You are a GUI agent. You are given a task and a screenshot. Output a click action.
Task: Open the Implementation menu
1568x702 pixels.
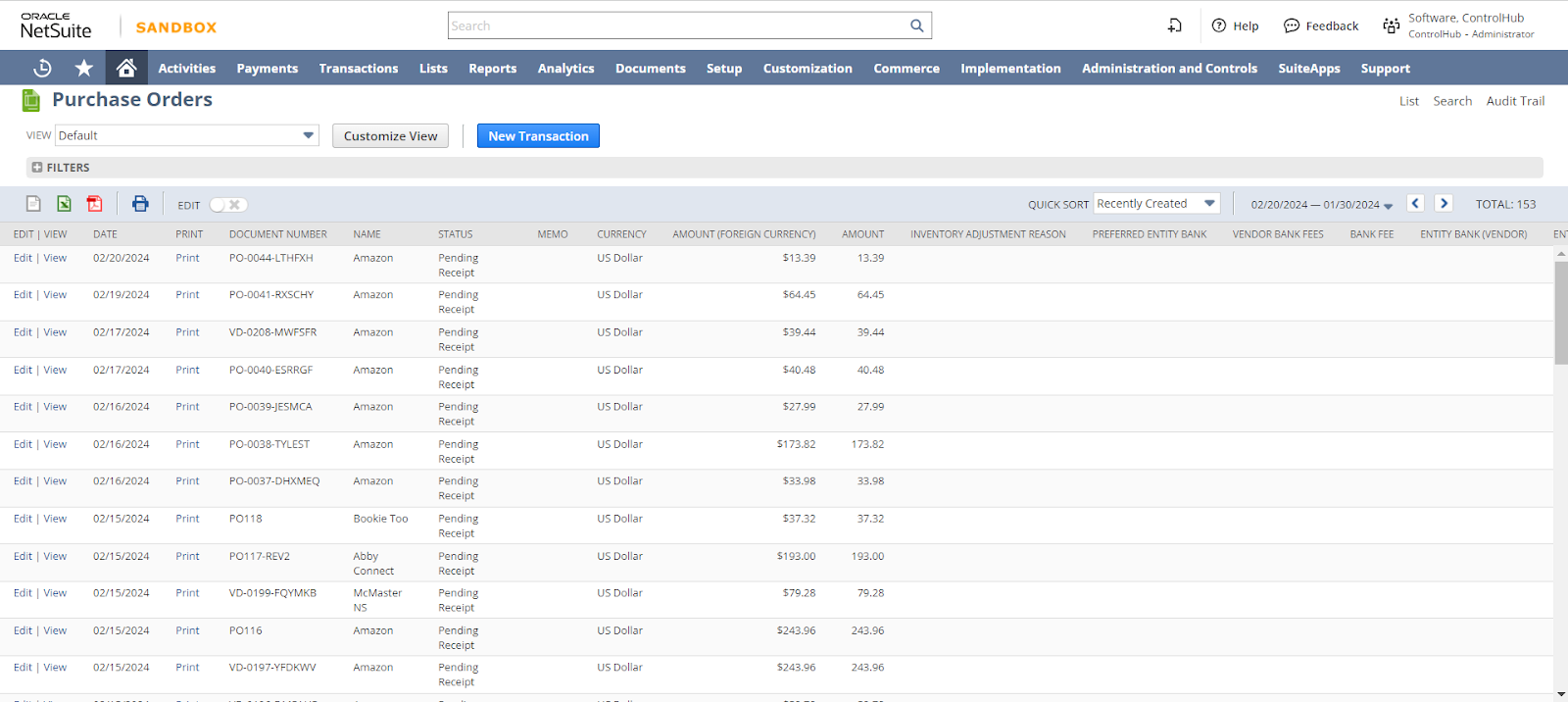(1010, 68)
